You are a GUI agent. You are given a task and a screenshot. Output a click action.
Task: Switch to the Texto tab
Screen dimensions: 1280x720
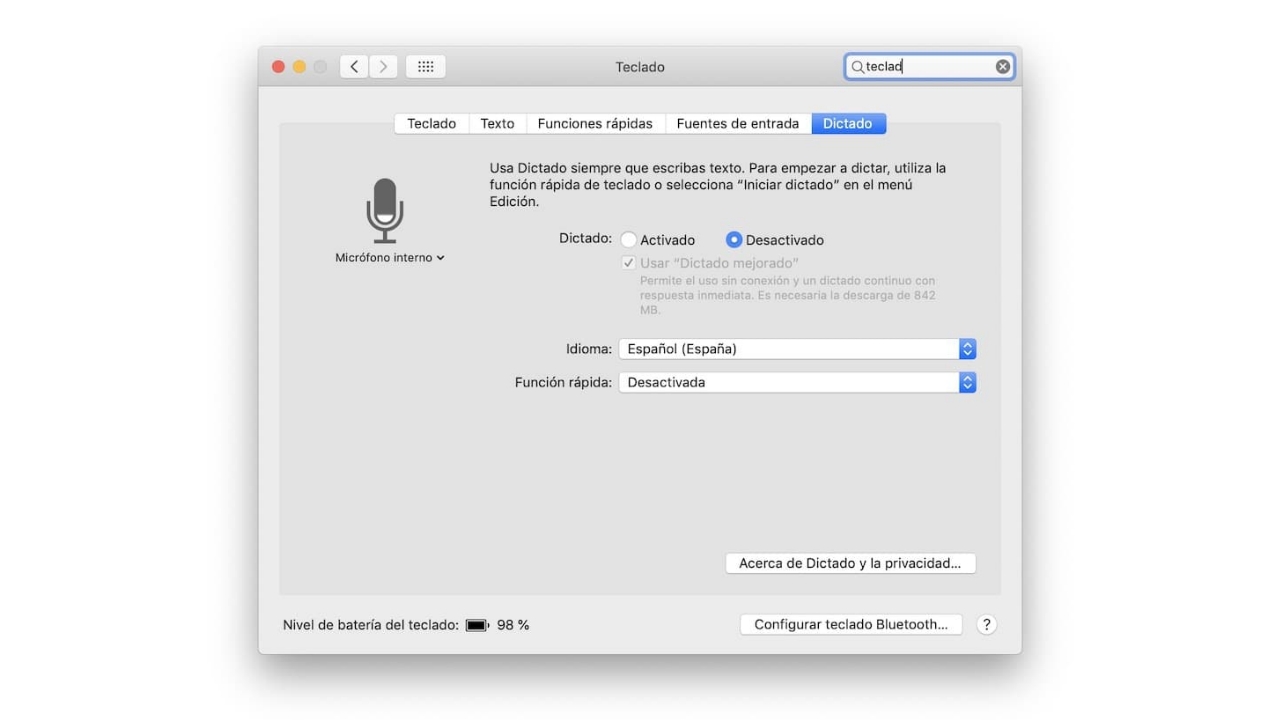tap(497, 124)
